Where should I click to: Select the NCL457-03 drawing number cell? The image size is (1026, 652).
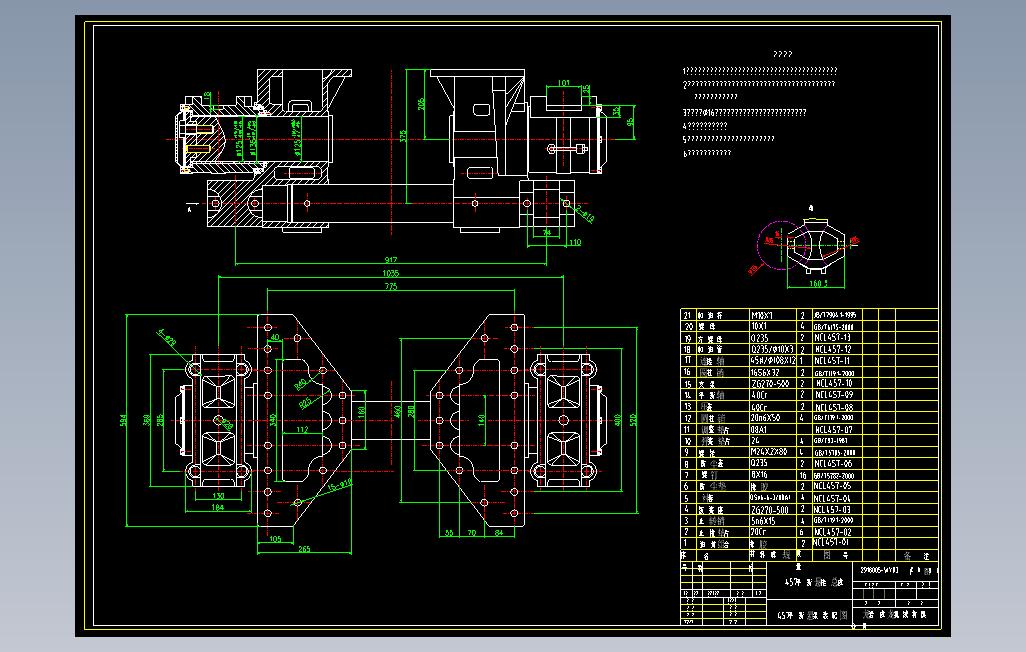tap(832, 509)
